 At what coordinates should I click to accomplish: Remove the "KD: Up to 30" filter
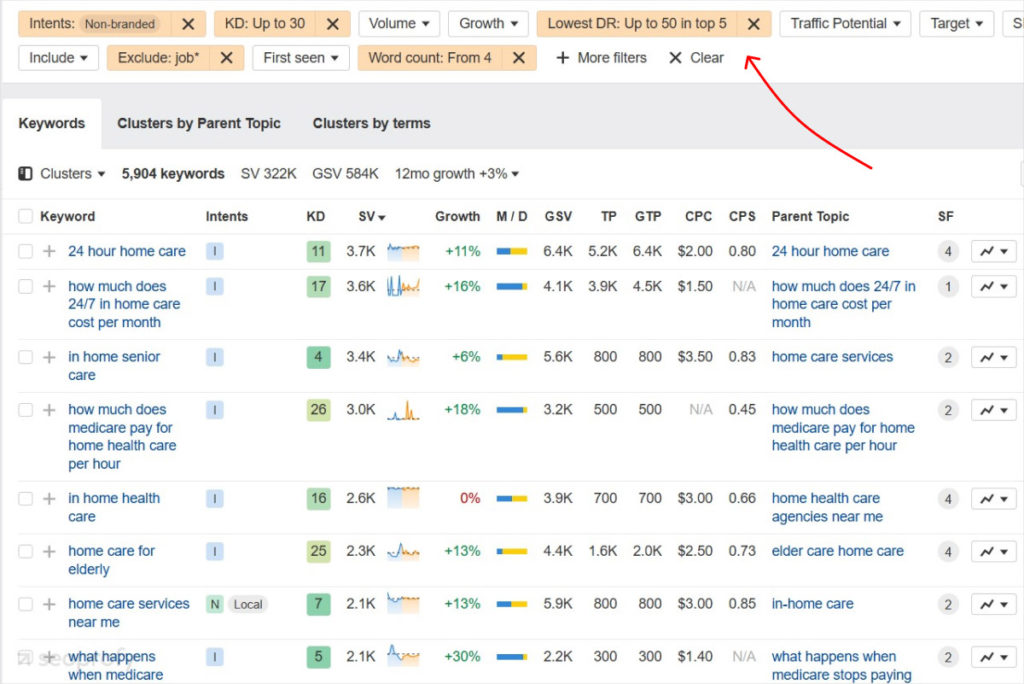point(335,23)
